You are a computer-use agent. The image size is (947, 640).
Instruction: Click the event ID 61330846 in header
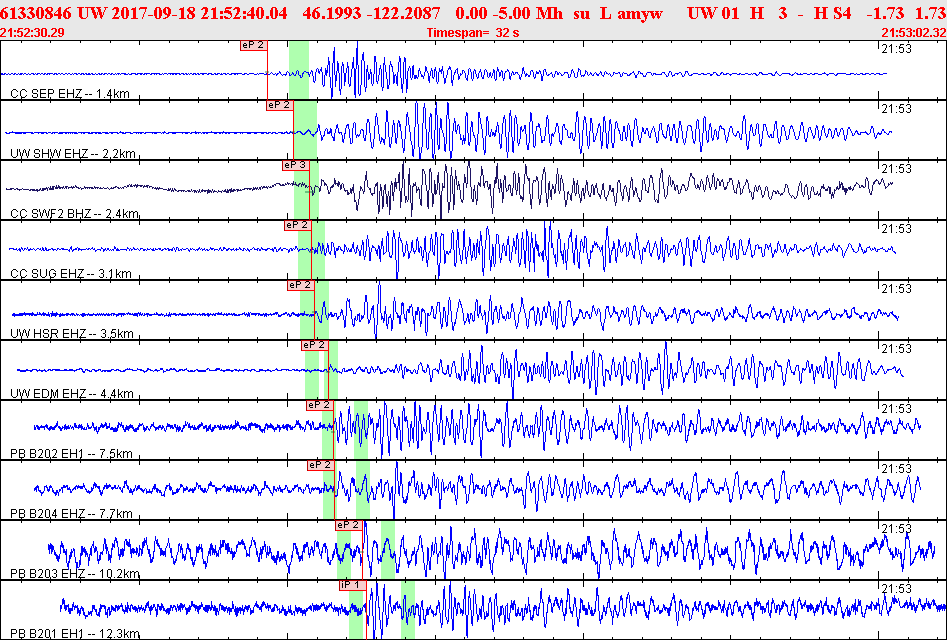37,13
